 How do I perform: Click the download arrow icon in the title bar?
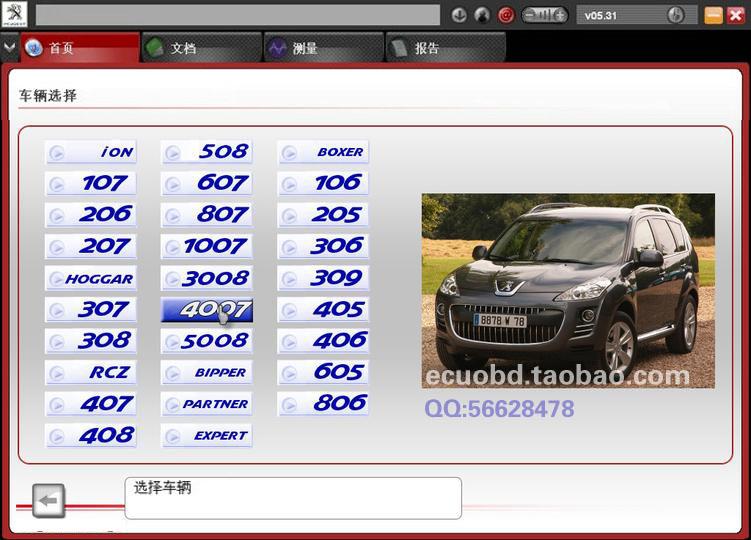point(459,15)
